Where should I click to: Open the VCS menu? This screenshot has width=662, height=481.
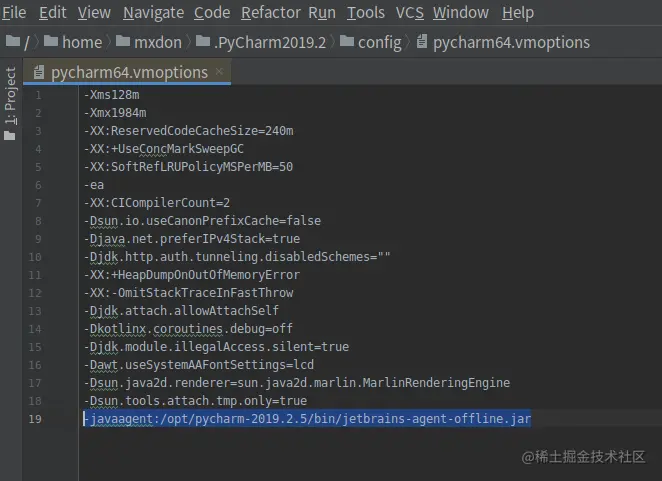(x=410, y=13)
